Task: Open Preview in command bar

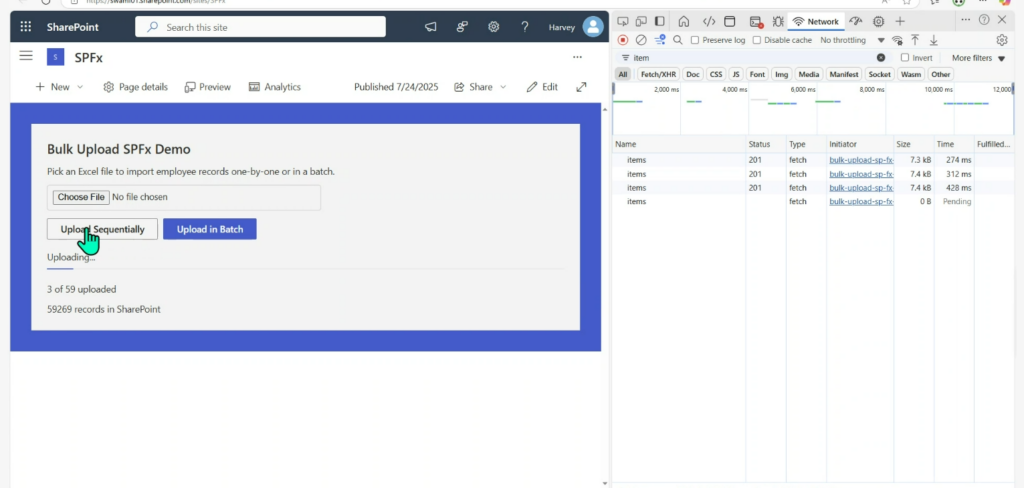Action: click(x=208, y=87)
